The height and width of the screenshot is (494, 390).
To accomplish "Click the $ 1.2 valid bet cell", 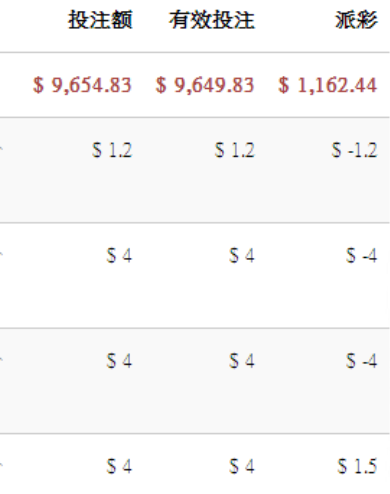I will point(235,150).
